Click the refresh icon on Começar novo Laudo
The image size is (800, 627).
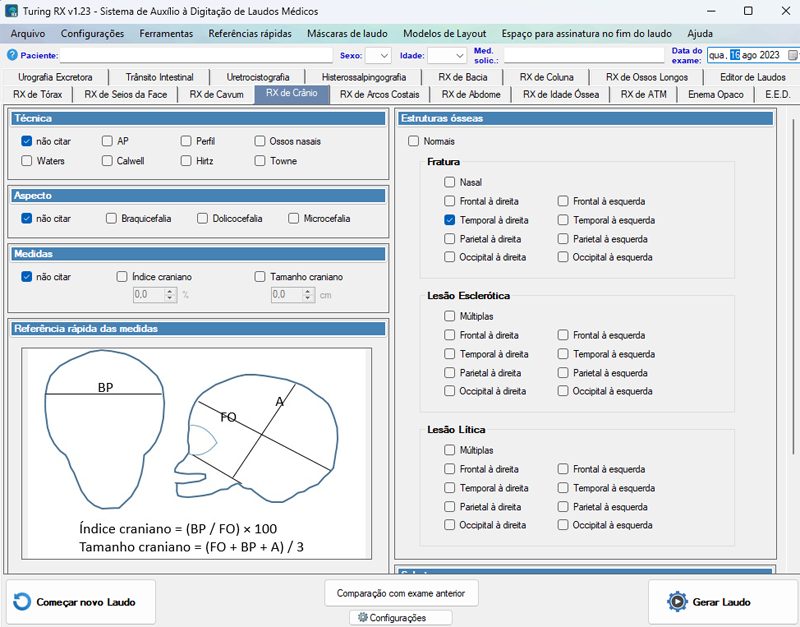pyautogui.click(x=23, y=602)
